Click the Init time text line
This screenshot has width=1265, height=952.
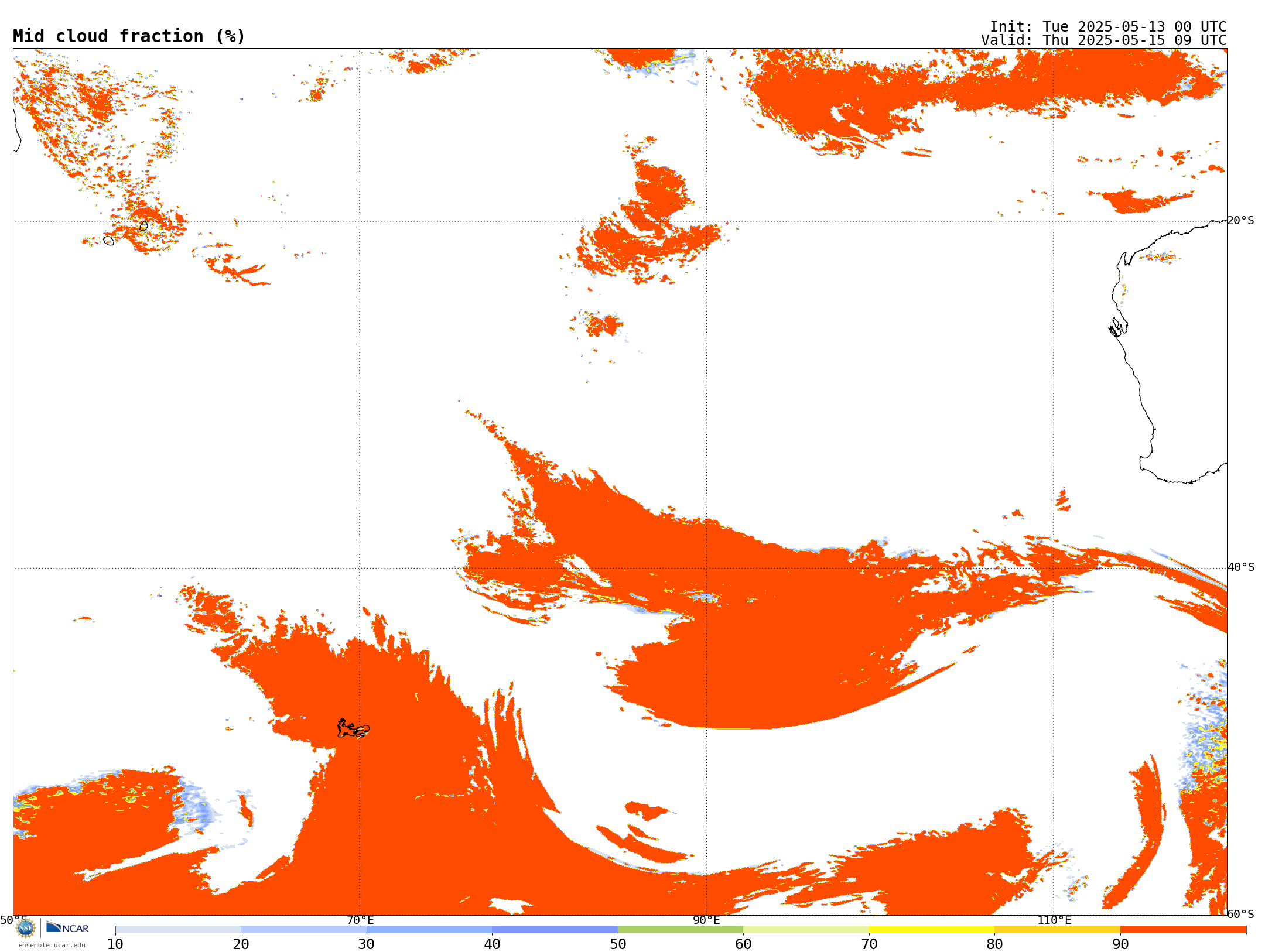[1107, 27]
